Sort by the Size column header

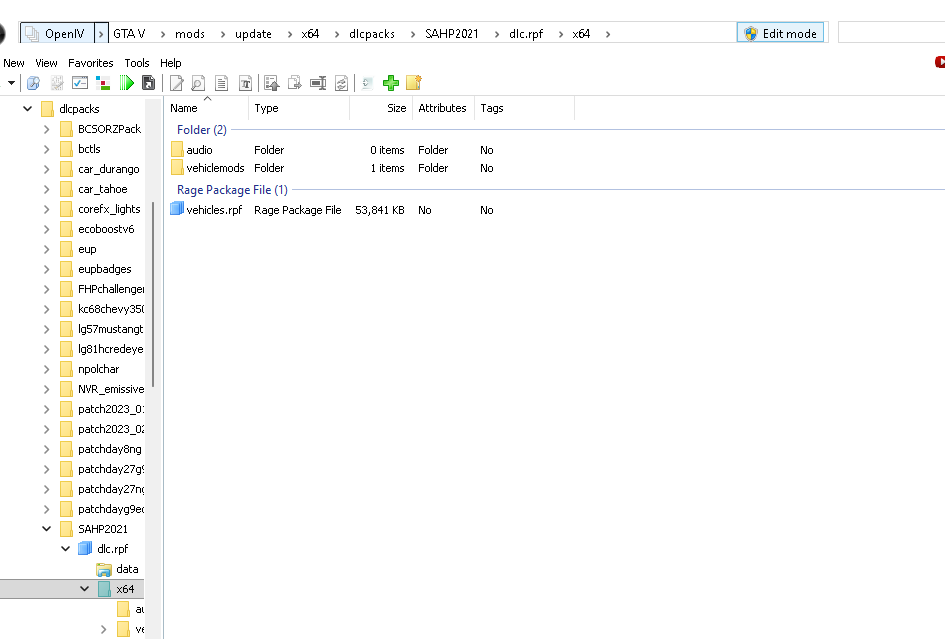click(x=381, y=108)
